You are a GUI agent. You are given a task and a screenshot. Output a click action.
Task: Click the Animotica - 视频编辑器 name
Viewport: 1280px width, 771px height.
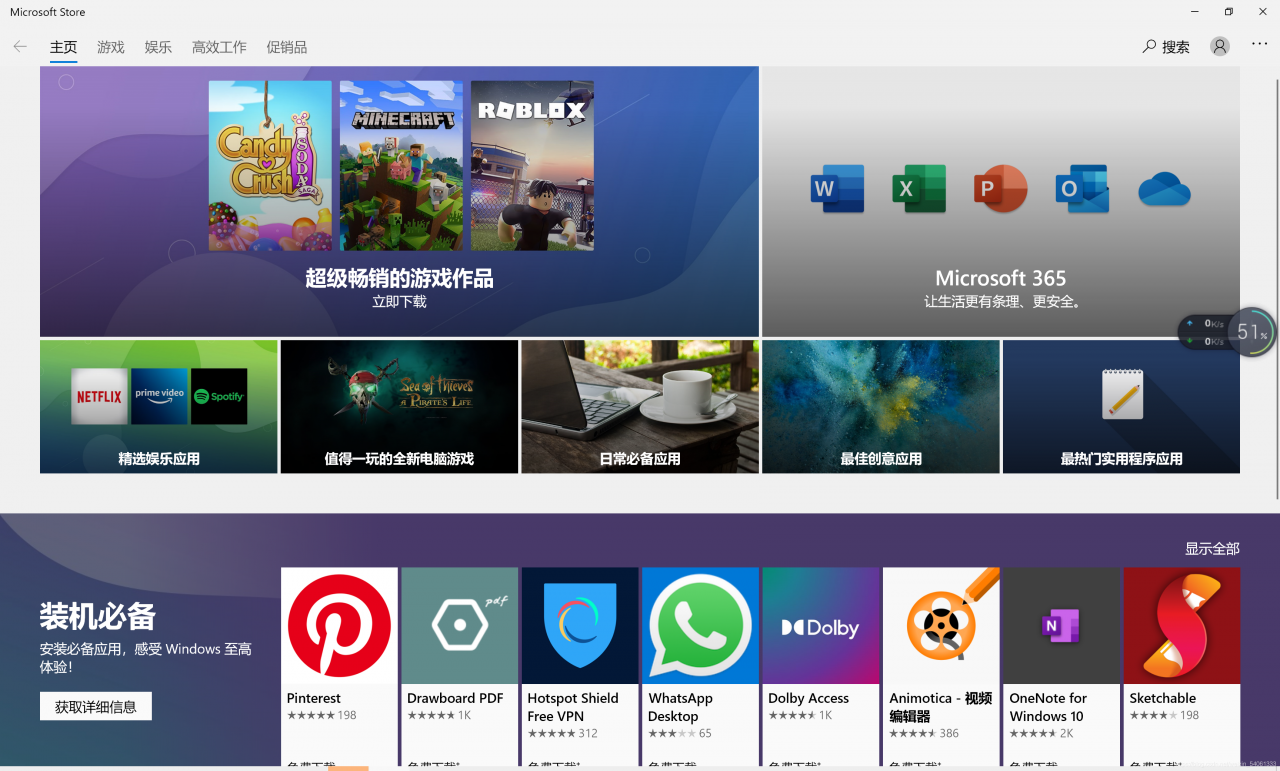(940, 707)
